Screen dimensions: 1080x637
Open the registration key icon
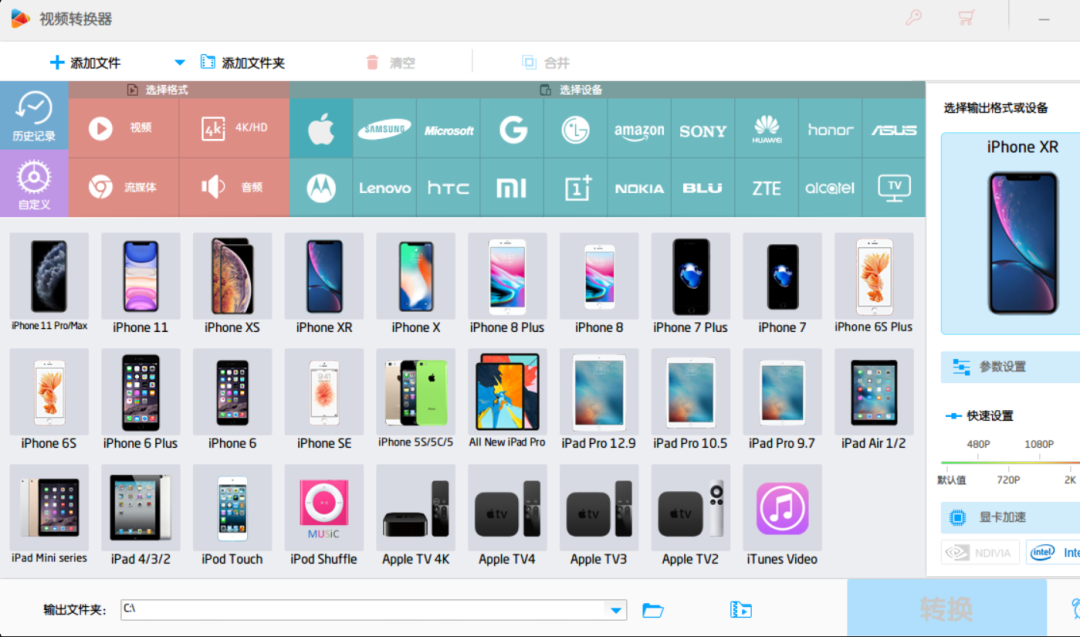point(913,17)
